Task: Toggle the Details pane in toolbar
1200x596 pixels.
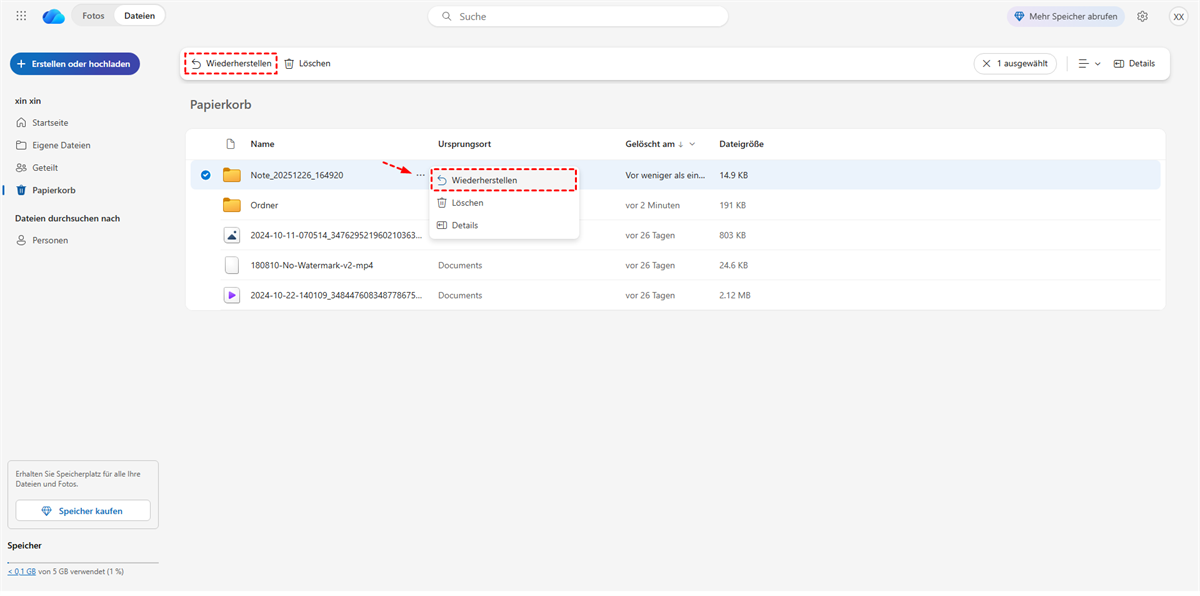Action: [1134, 63]
